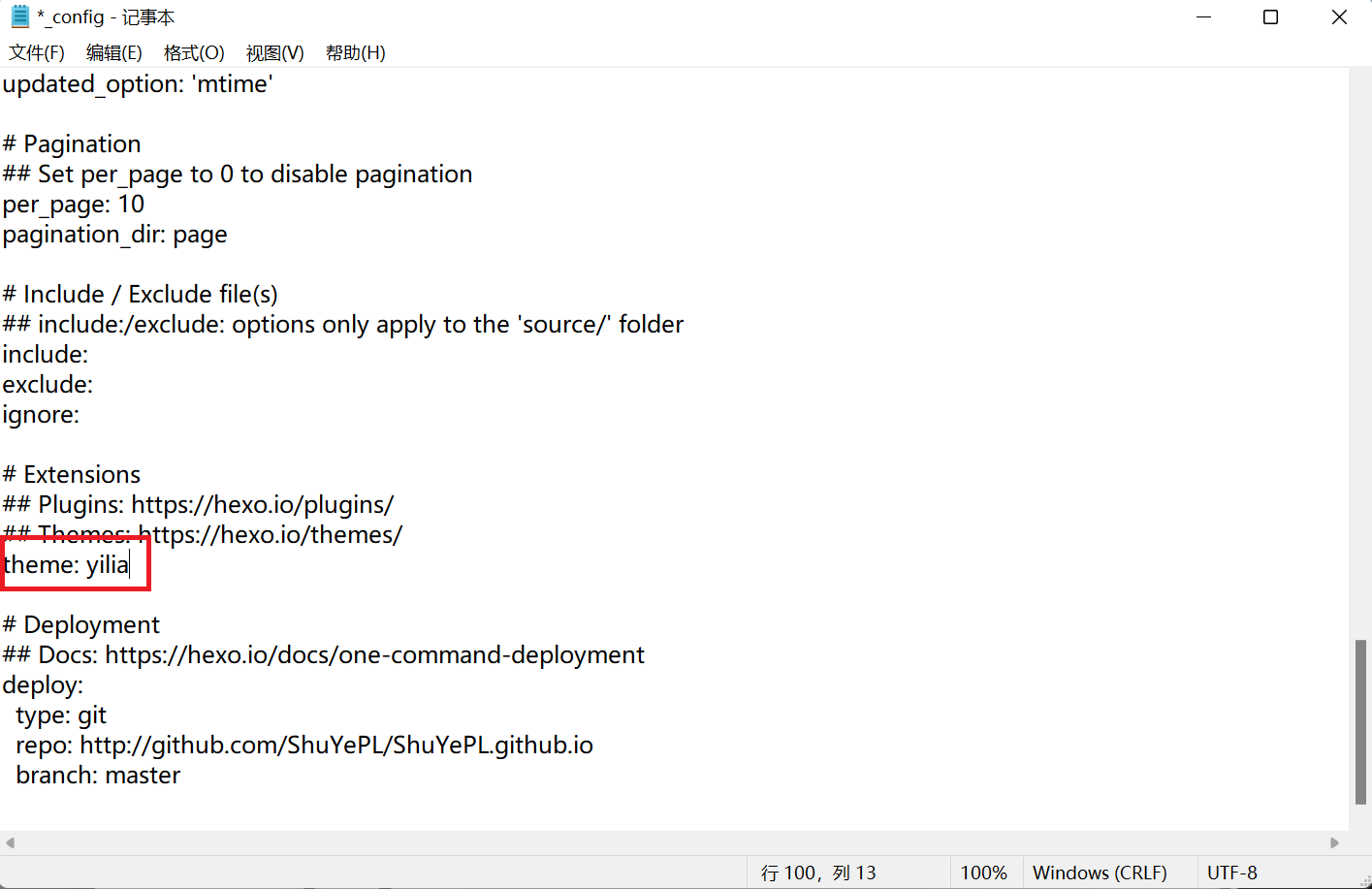The image size is (1372, 889).
Task: Open the 格式(O) menu
Action: point(194,52)
